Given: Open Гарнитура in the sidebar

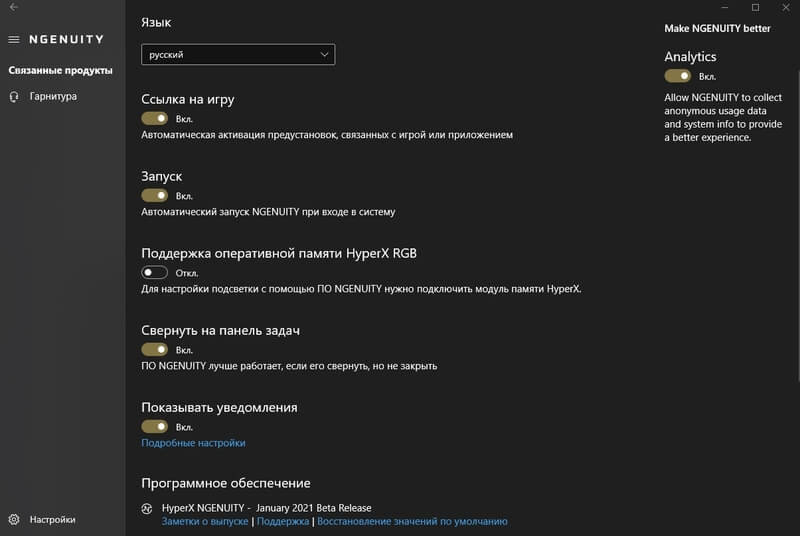Looking at the screenshot, I should click(x=53, y=96).
